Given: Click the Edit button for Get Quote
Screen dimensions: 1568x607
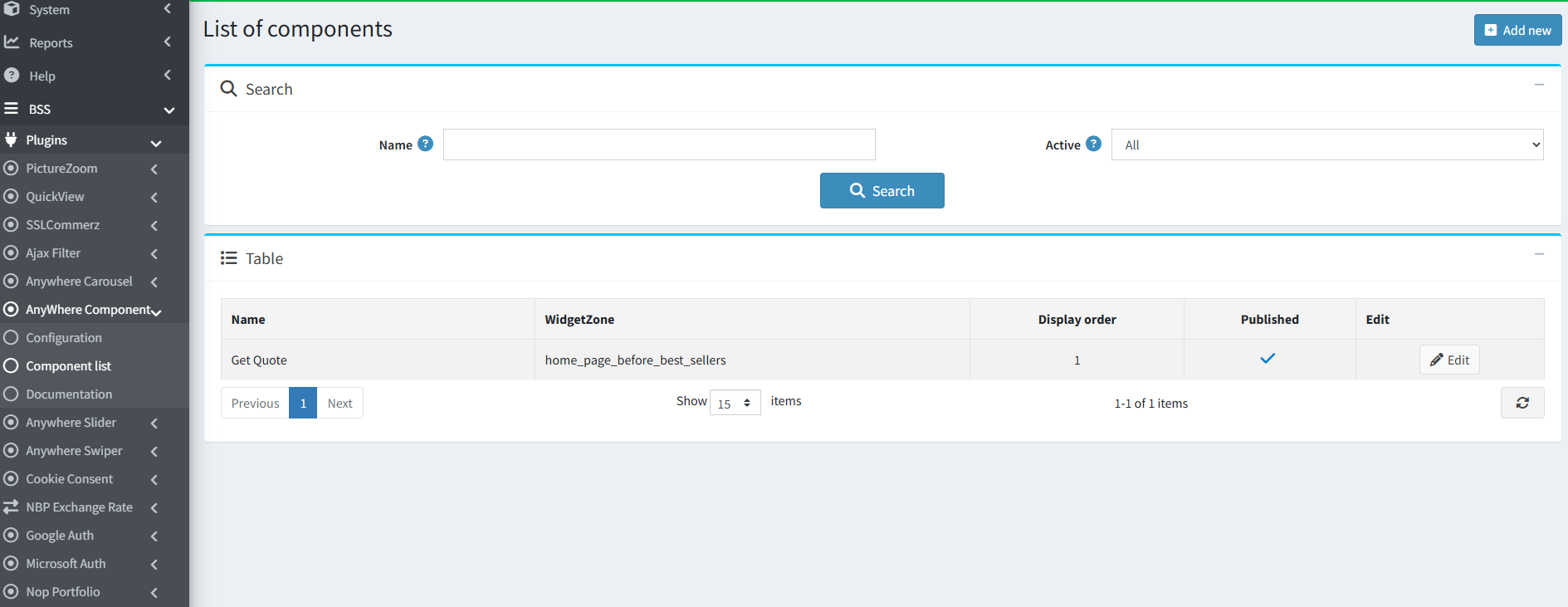Looking at the screenshot, I should pos(1449,360).
